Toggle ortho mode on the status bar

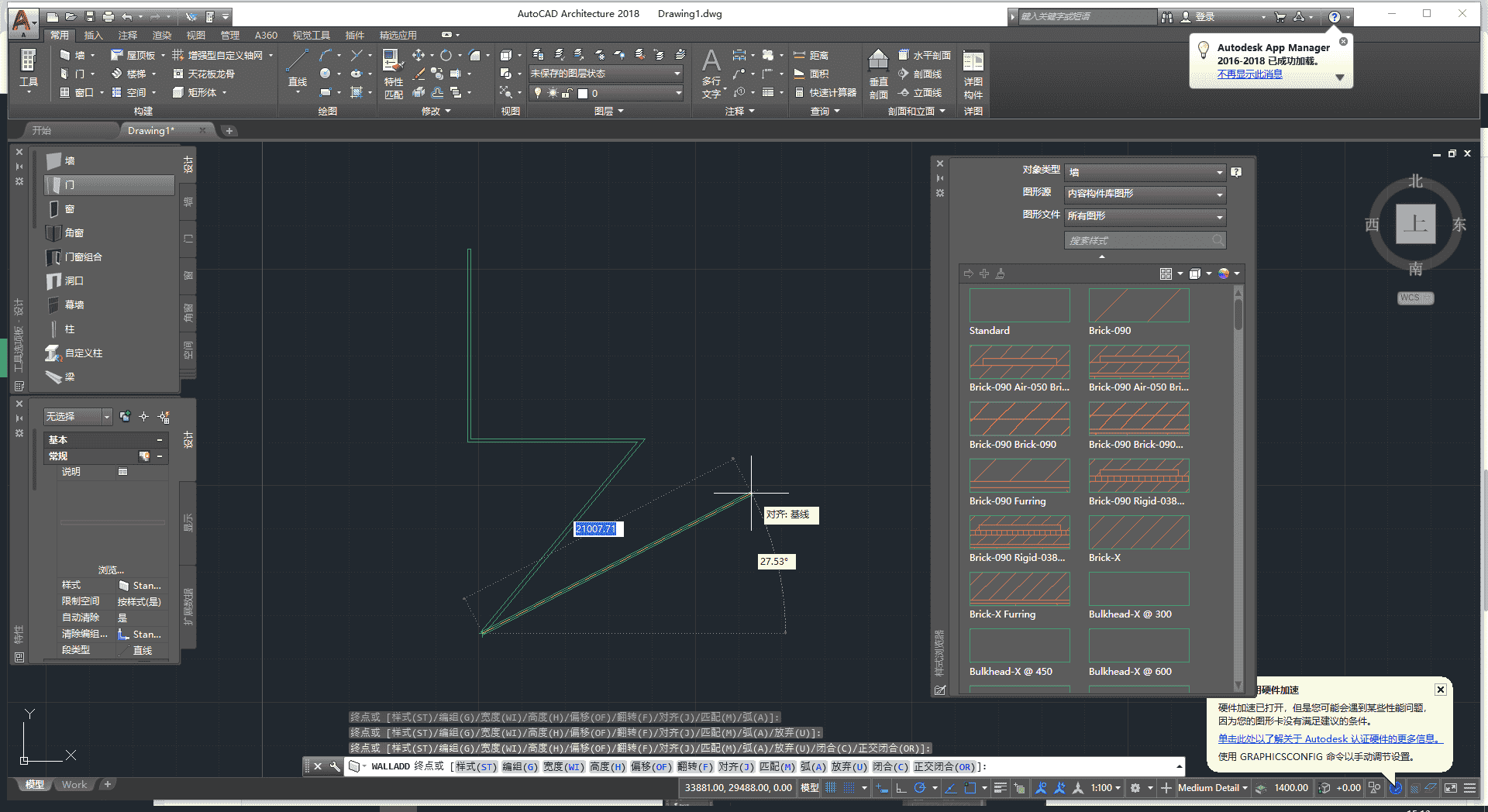point(900,788)
